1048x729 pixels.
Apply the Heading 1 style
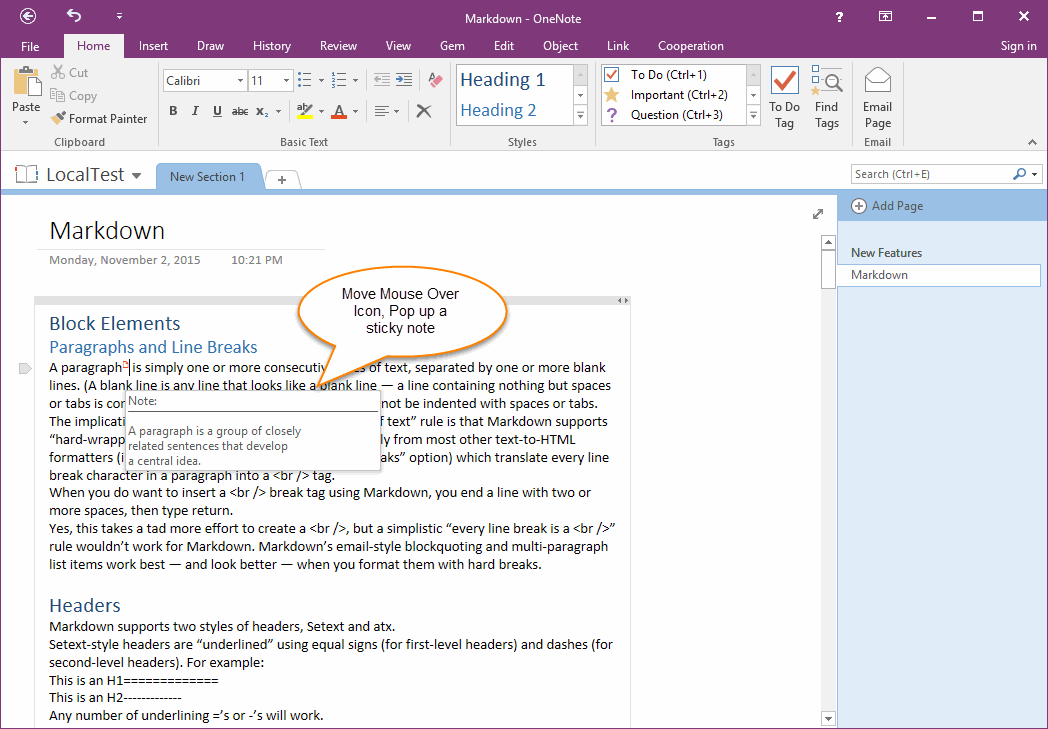point(515,80)
